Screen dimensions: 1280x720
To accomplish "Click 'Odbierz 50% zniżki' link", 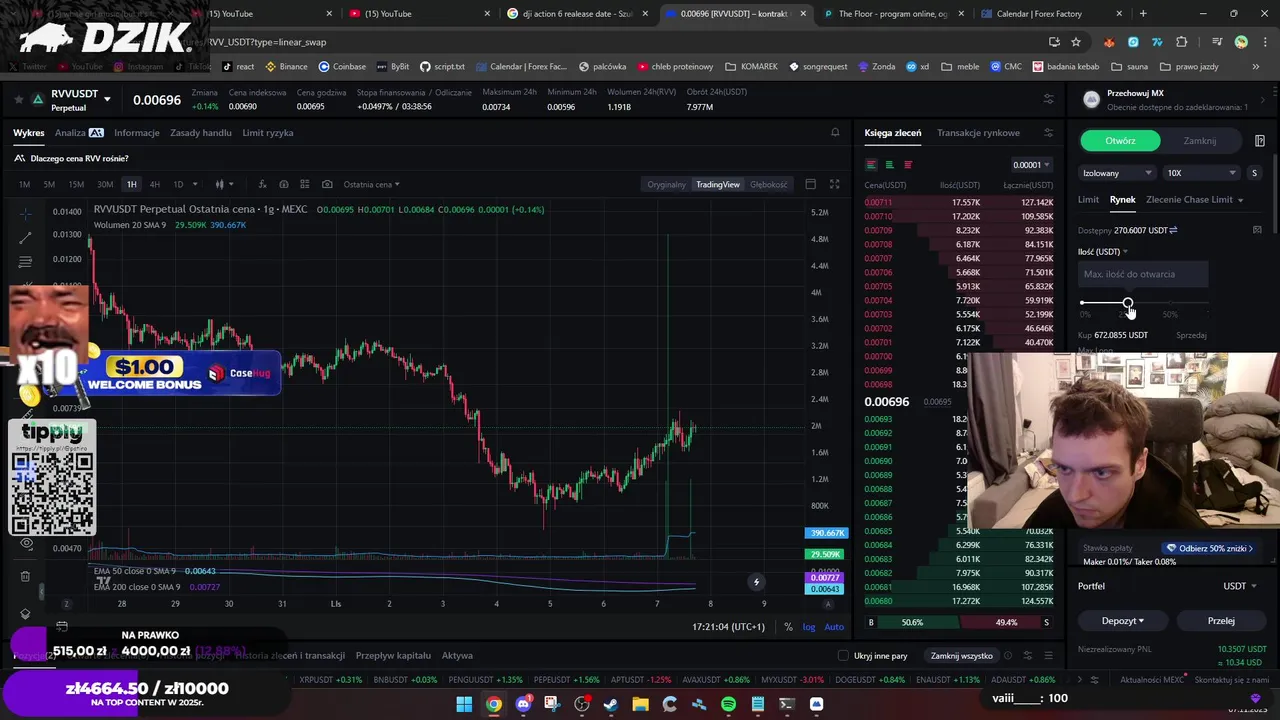I will tap(1210, 548).
